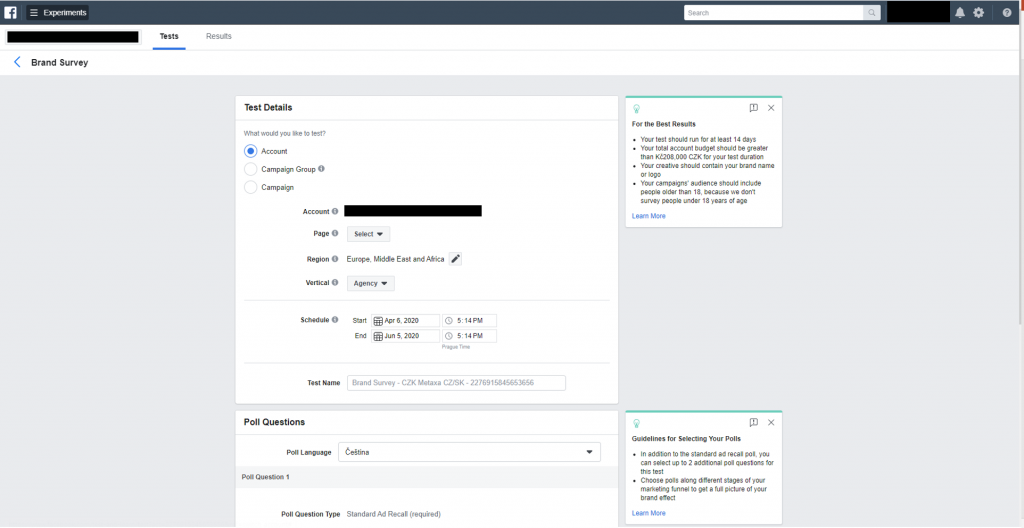Open the start date calendar picker
This screenshot has width=1024, height=528.
click(379, 321)
